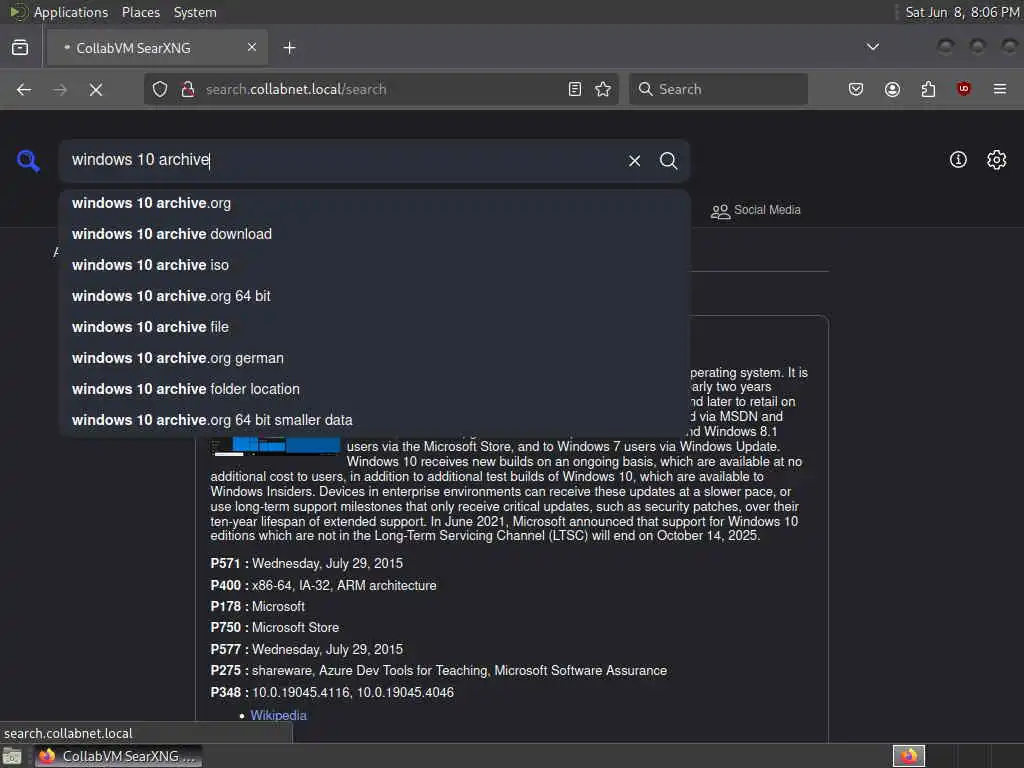Toggle reader view icon in address bar
The width and height of the screenshot is (1024, 768).
tap(575, 89)
